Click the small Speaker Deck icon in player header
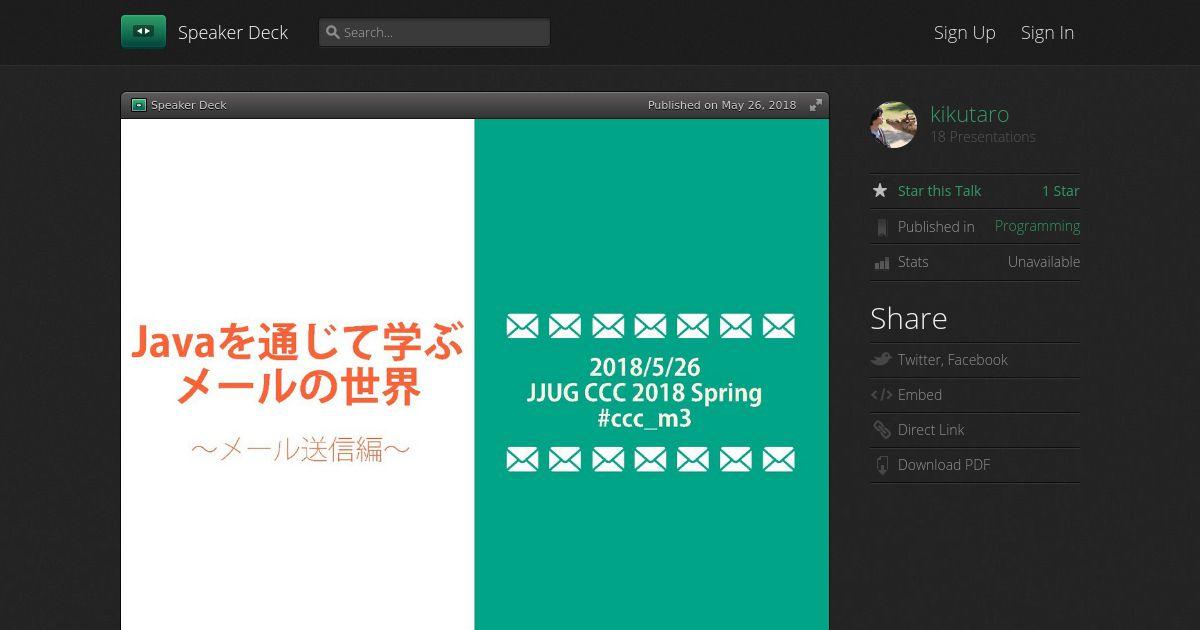 pos(139,105)
